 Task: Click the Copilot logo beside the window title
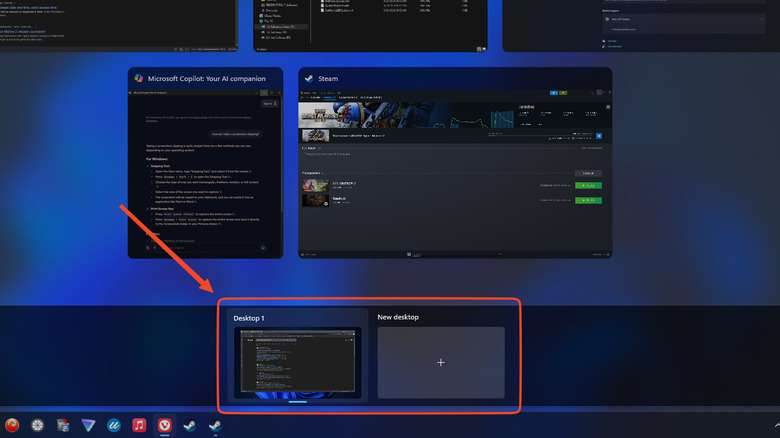tap(137, 78)
